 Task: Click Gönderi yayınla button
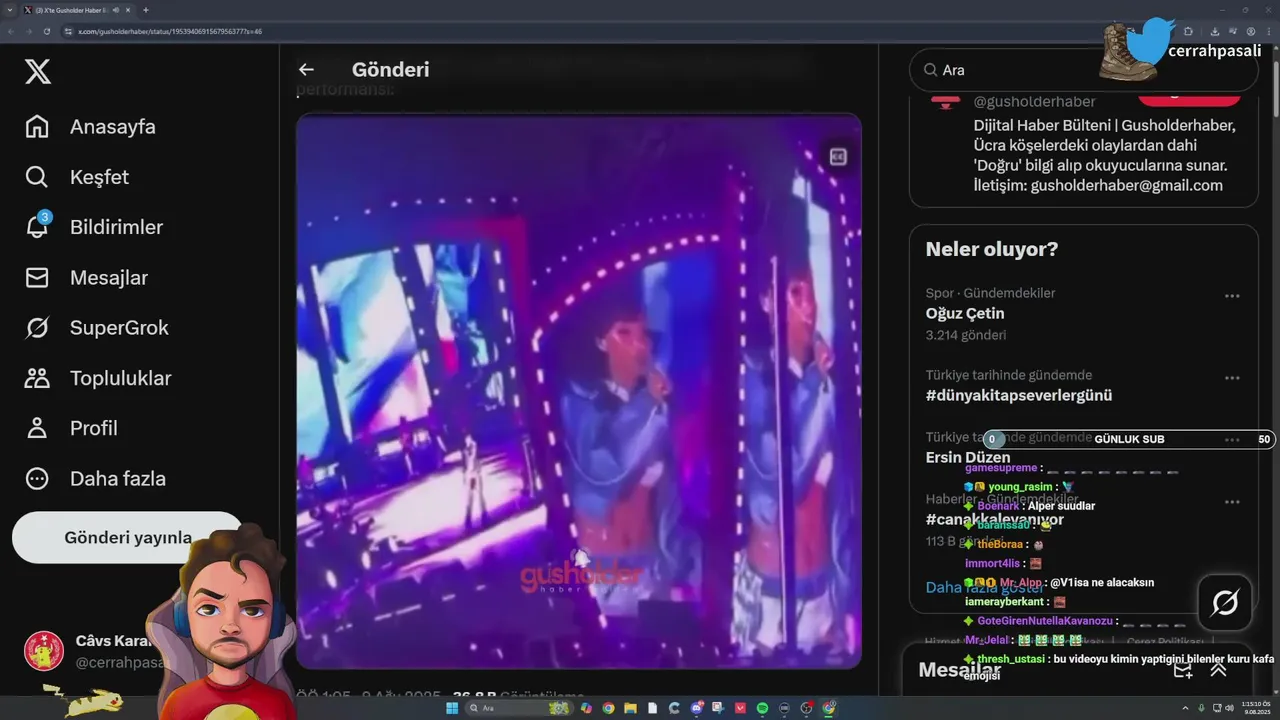pyautogui.click(x=127, y=537)
